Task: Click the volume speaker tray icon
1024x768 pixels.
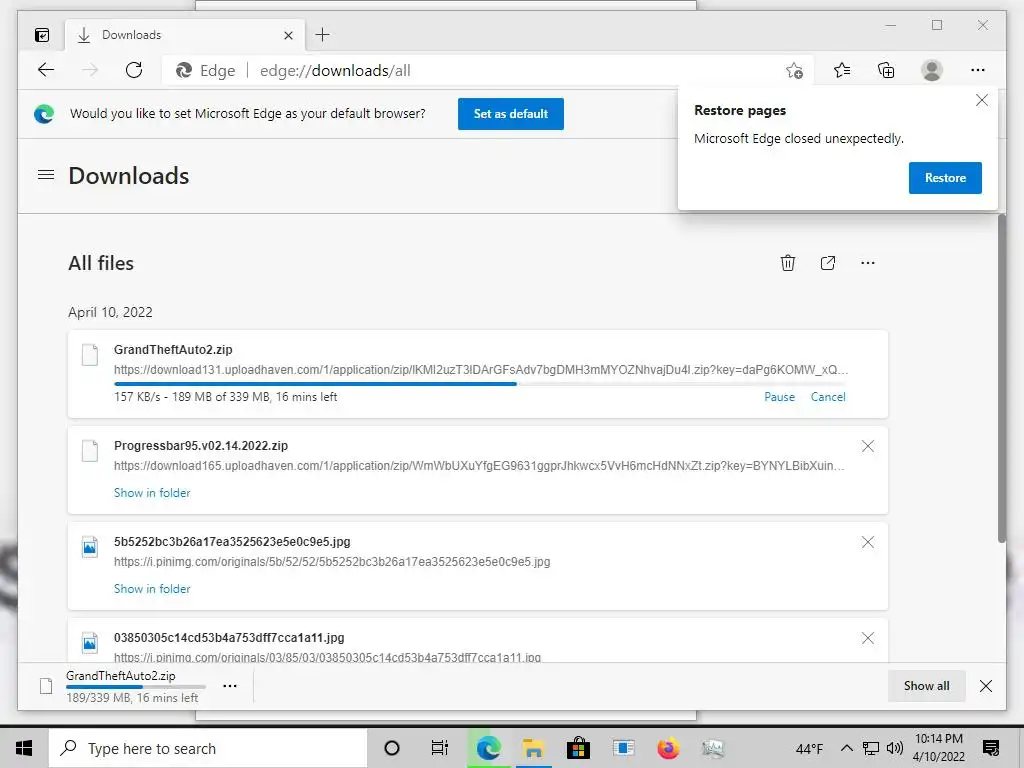Action: tap(895, 748)
